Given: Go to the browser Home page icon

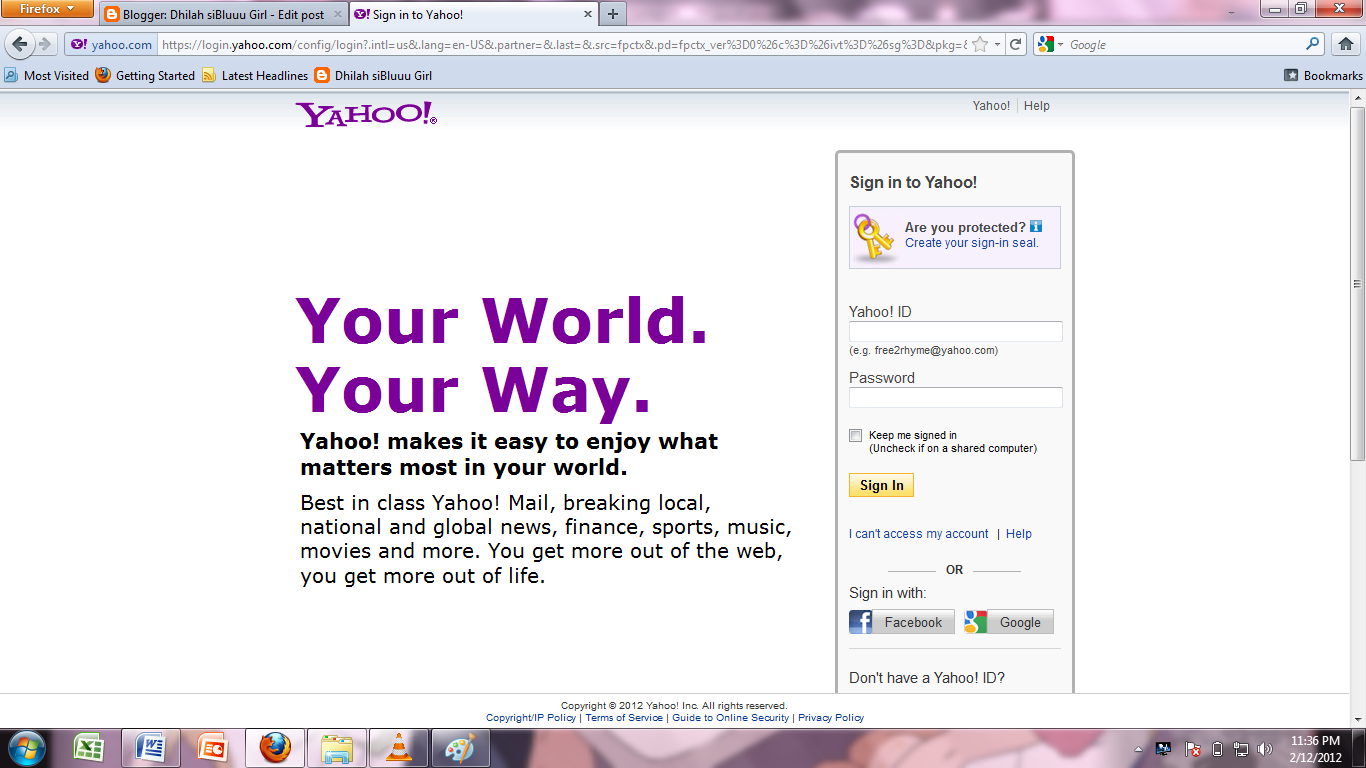Looking at the screenshot, I should (1345, 44).
